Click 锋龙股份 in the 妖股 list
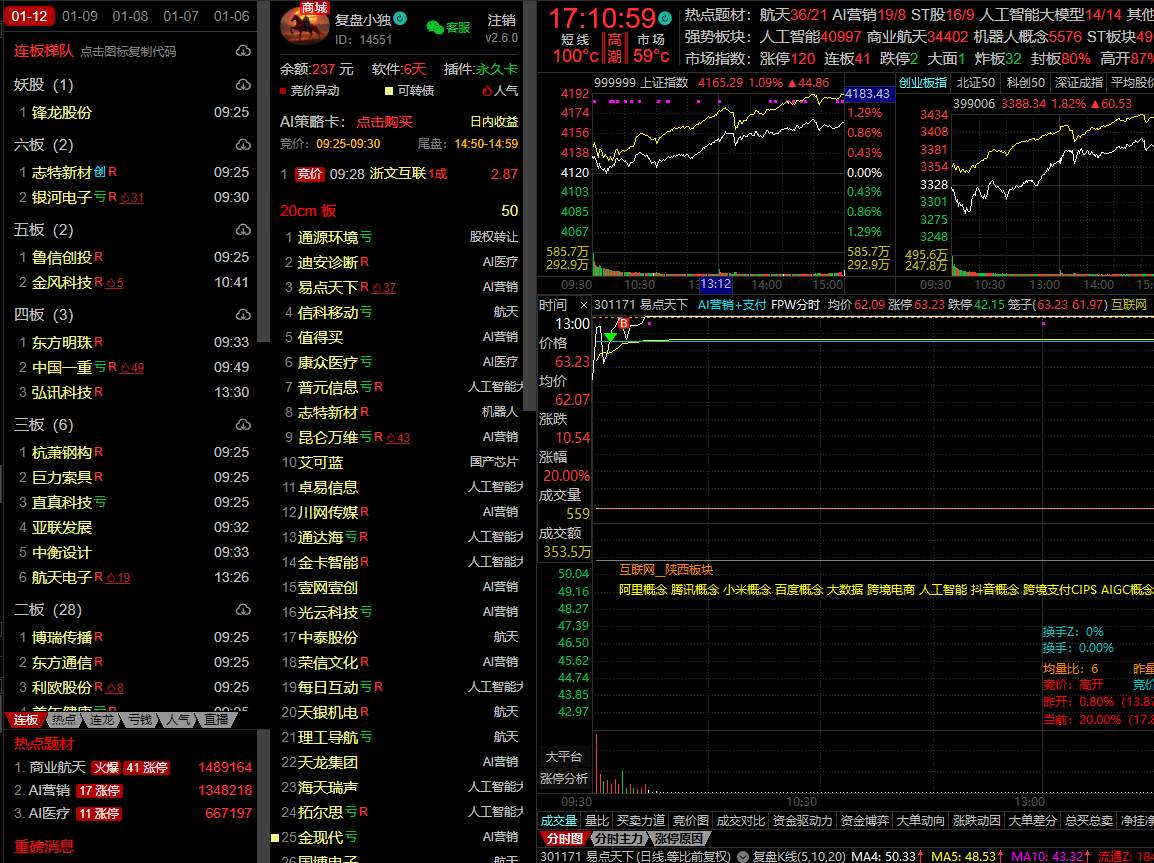Viewport: 1154px width, 863px height. tap(61, 113)
